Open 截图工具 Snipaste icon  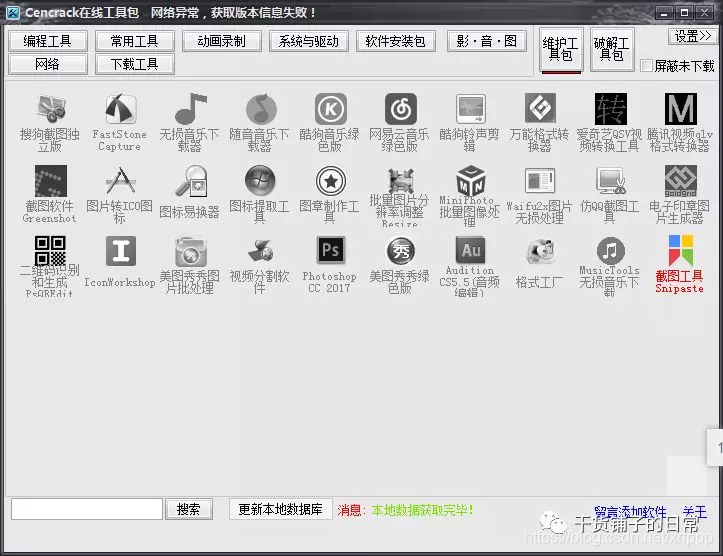[x=680, y=251]
